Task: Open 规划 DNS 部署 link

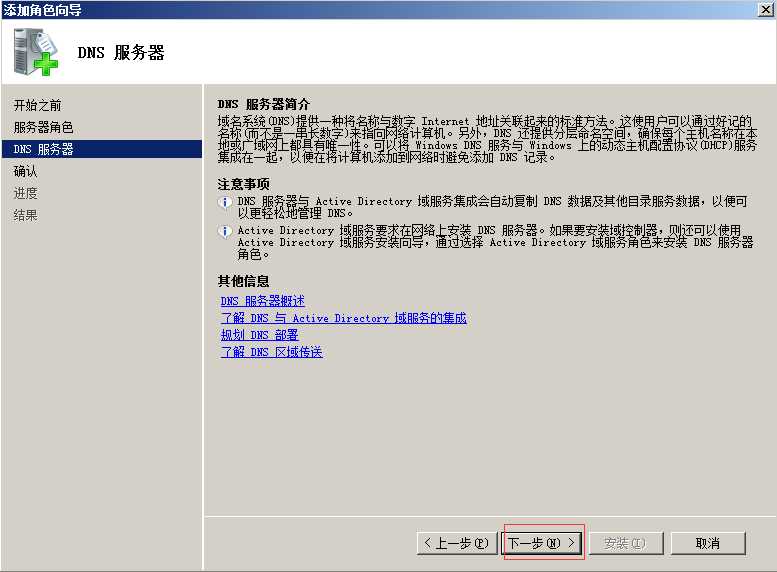Action: 260,335
